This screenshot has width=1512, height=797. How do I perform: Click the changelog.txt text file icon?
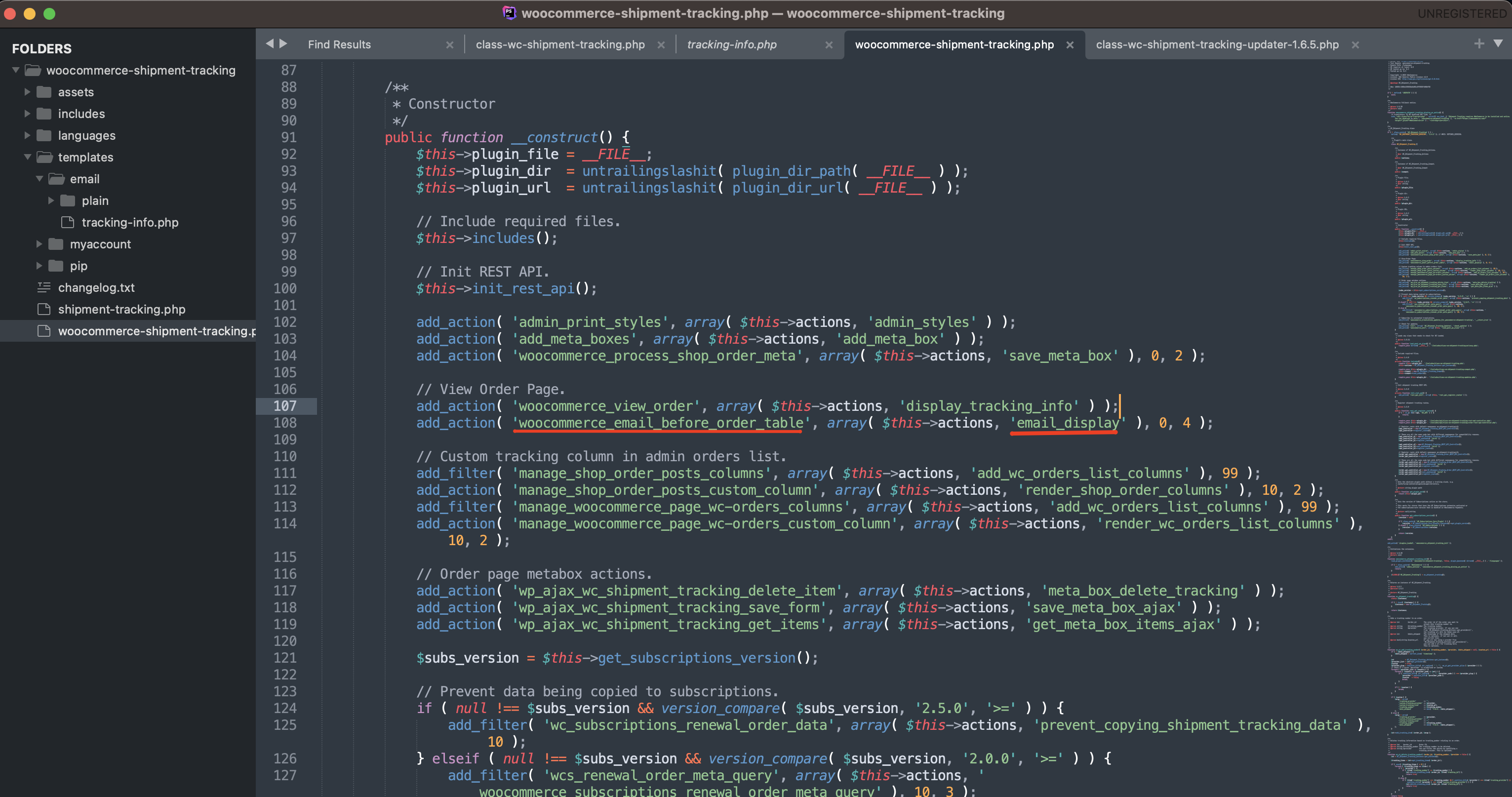[x=44, y=287]
